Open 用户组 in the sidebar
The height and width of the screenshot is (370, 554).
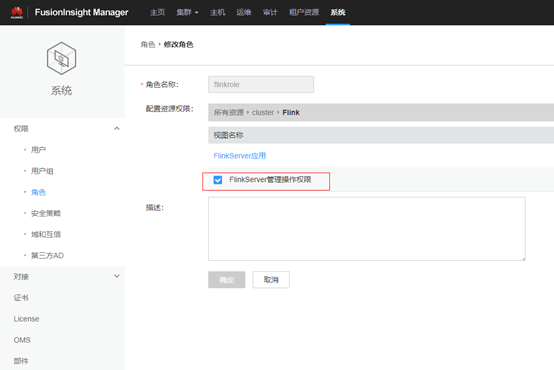(42, 171)
